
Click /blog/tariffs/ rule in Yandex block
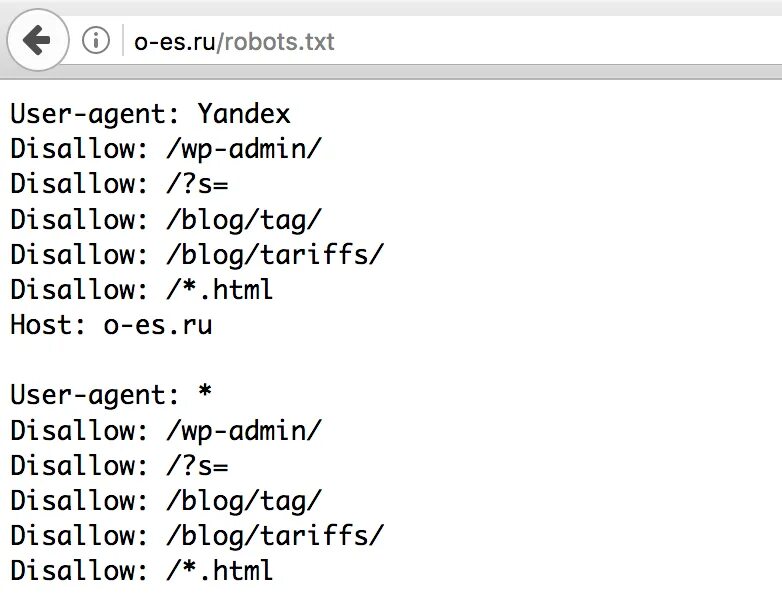coord(275,255)
